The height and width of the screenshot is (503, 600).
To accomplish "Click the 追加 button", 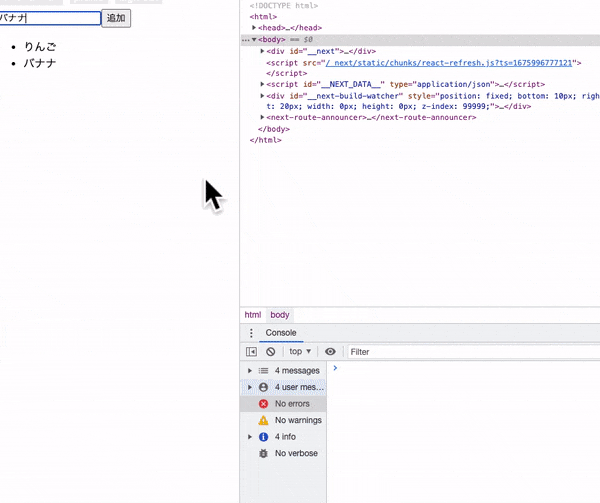I will [116, 18].
